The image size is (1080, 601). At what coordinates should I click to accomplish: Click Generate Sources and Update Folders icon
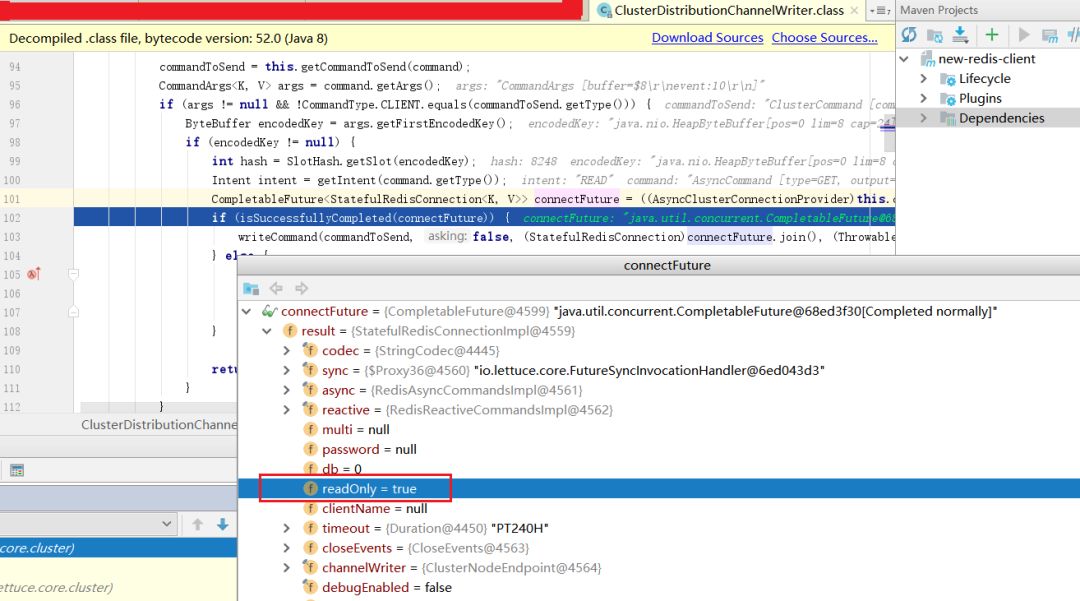point(935,35)
